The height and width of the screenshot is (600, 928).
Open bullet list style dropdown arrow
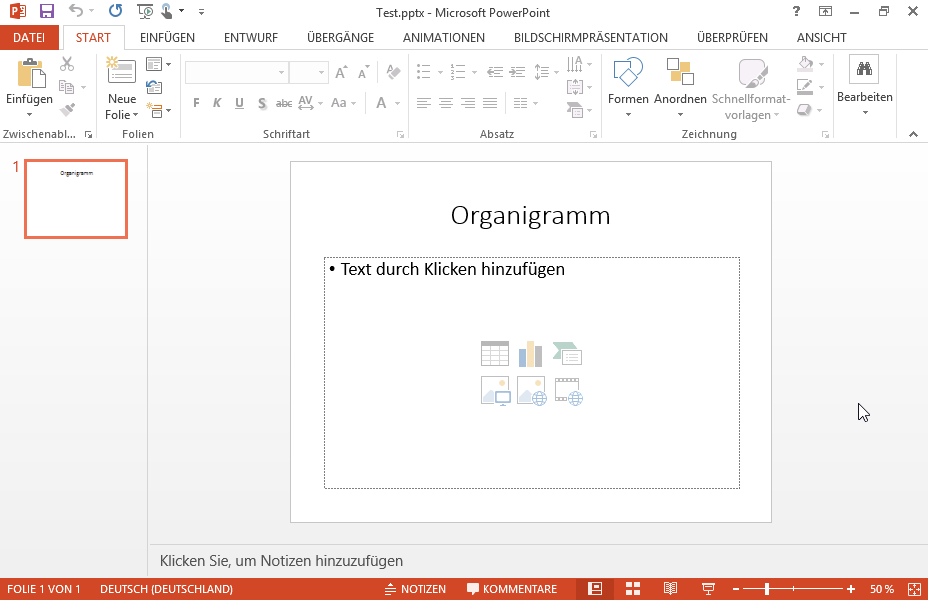[440, 72]
